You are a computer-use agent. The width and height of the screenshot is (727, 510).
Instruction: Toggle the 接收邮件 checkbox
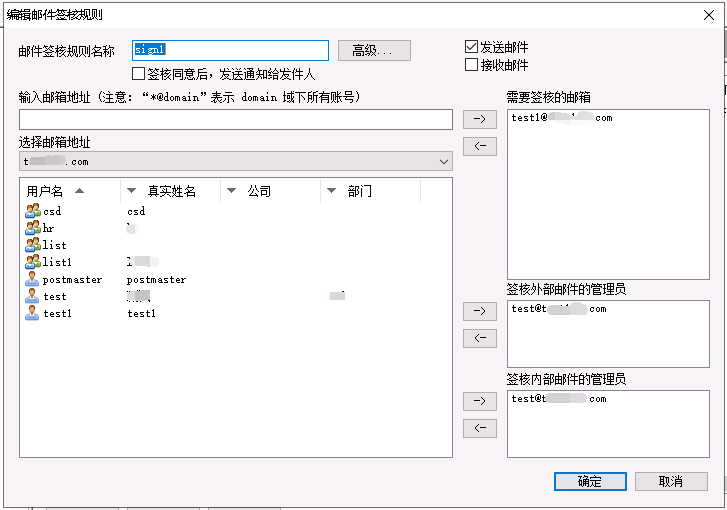tap(472, 65)
